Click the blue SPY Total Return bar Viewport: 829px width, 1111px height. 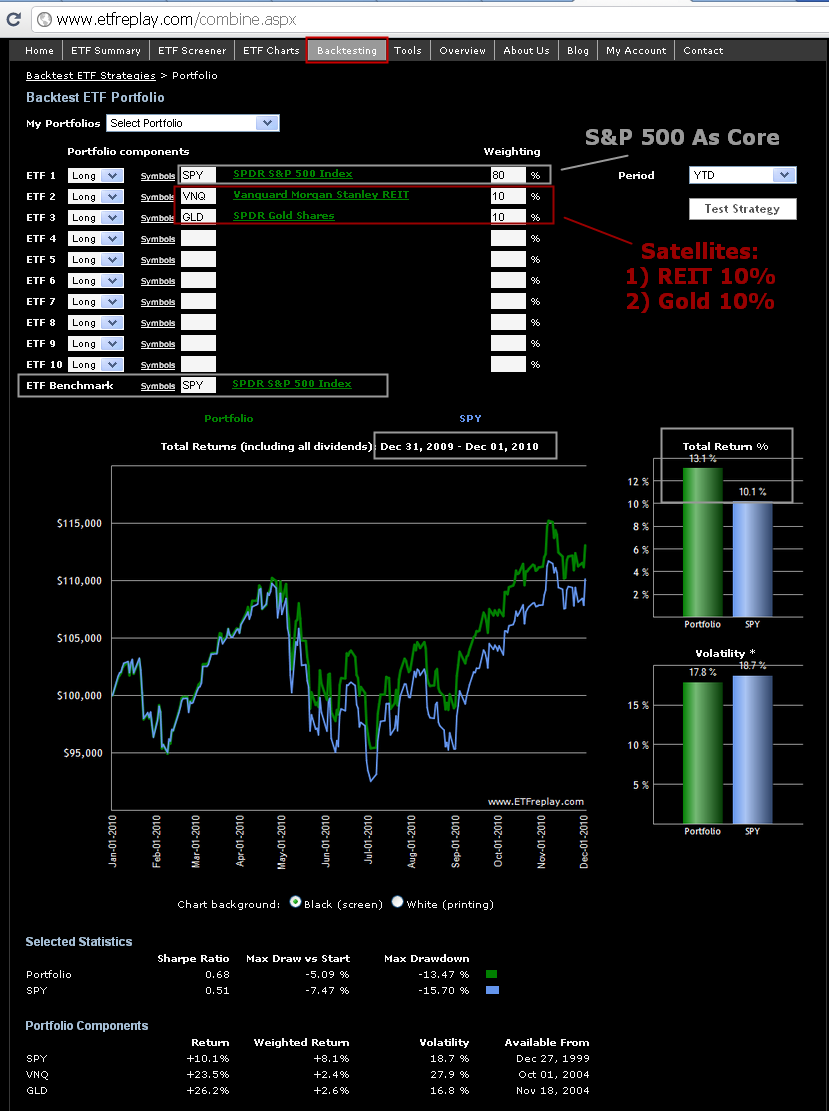click(752, 559)
